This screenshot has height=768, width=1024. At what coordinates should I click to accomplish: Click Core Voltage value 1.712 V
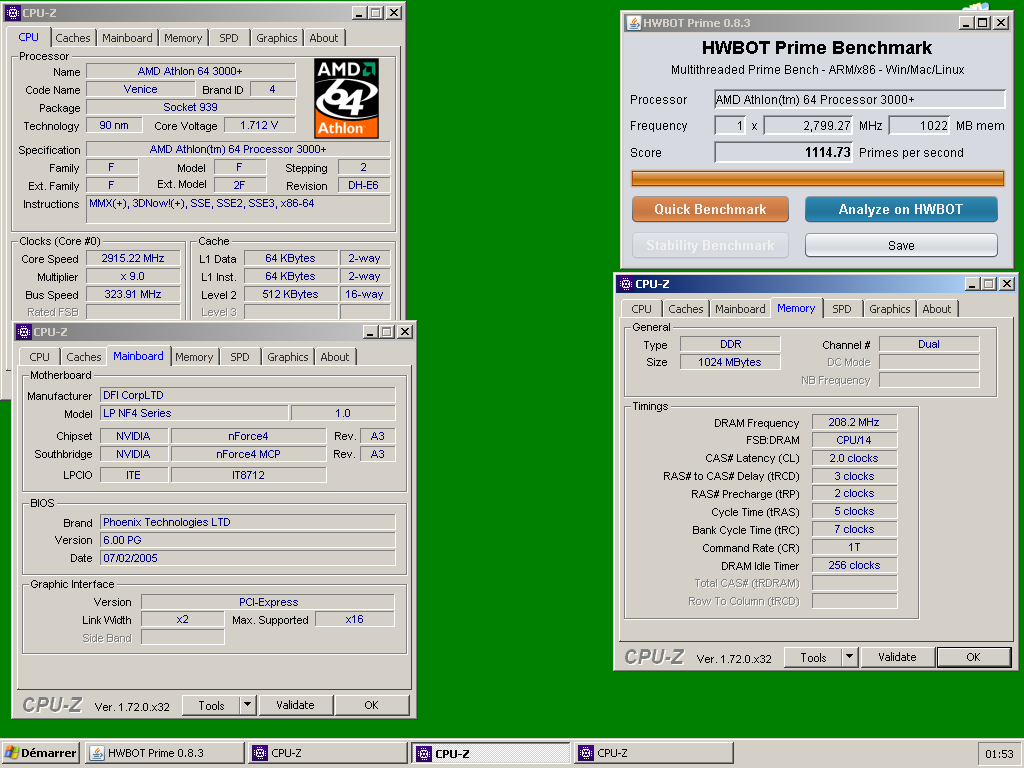(x=259, y=125)
